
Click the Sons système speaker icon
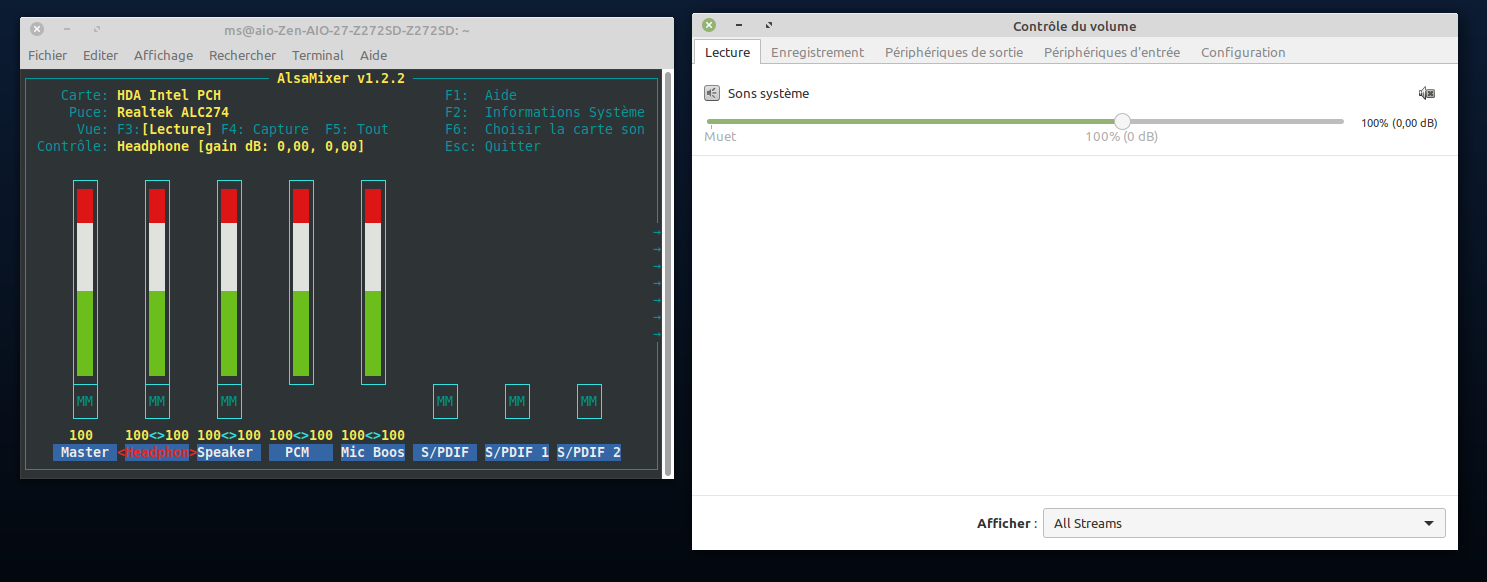click(x=711, y=93)
